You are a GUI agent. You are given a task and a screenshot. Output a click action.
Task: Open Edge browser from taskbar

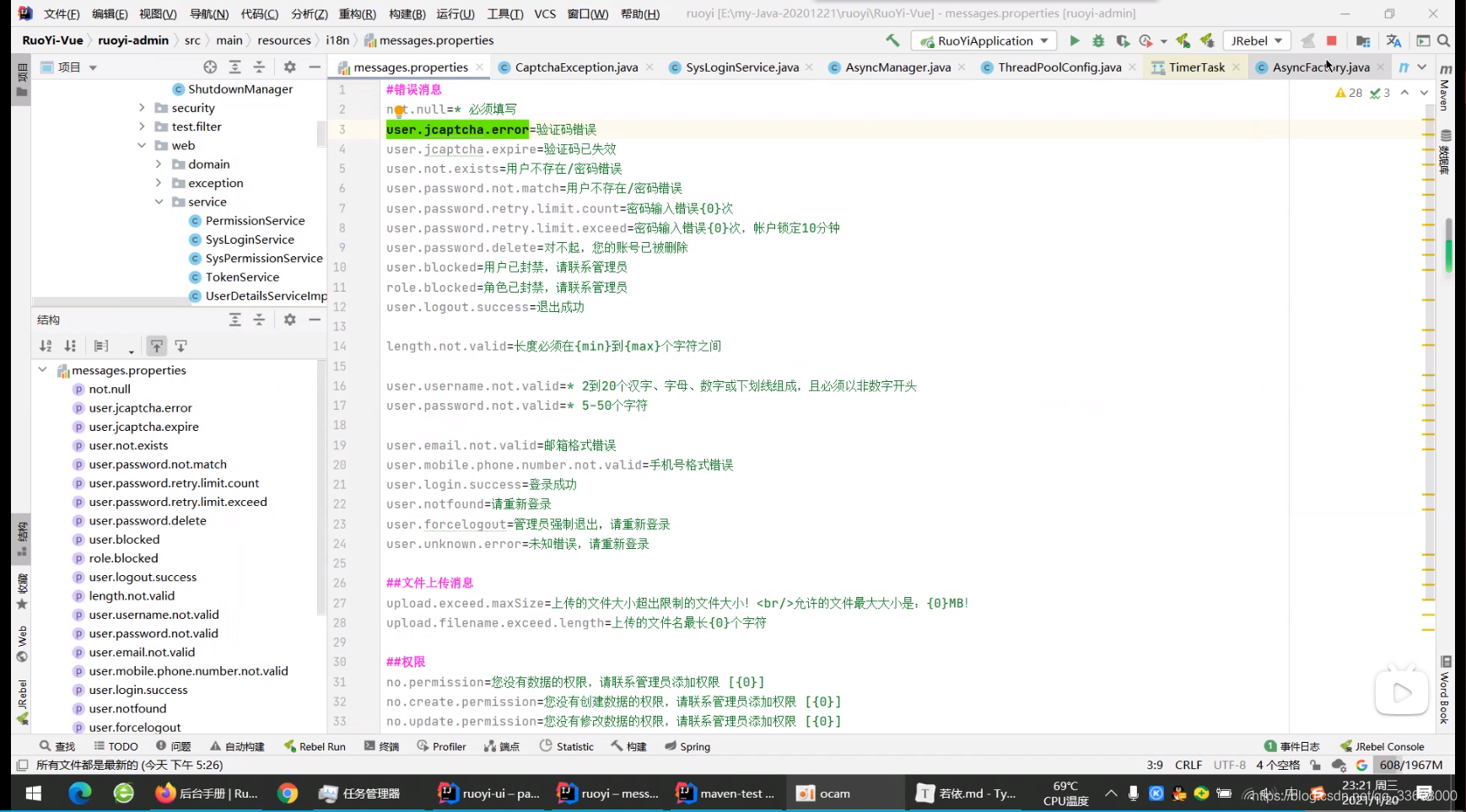pyautogui.click(x=80, y=793)
